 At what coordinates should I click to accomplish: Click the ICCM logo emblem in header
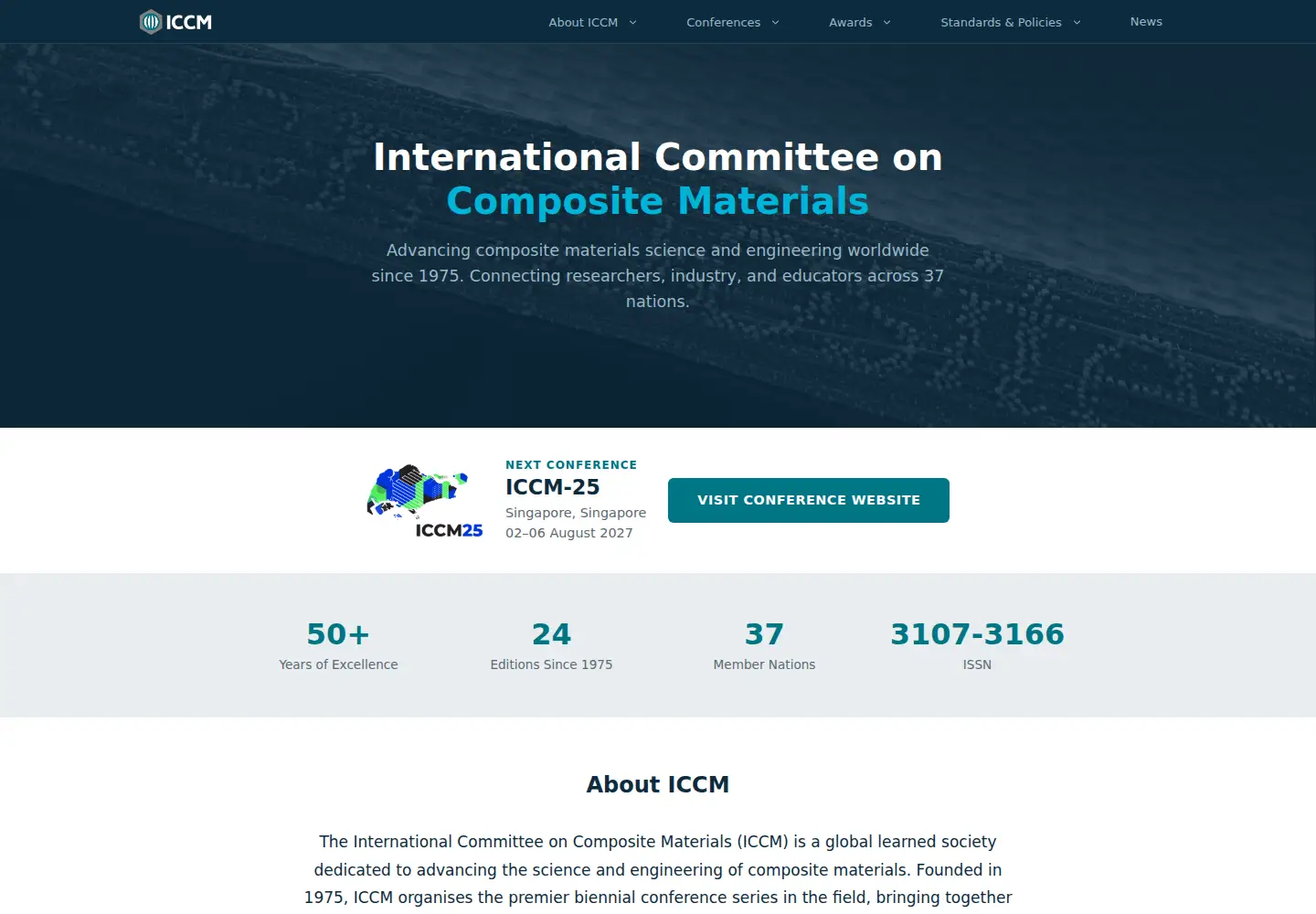pos(151,22)
